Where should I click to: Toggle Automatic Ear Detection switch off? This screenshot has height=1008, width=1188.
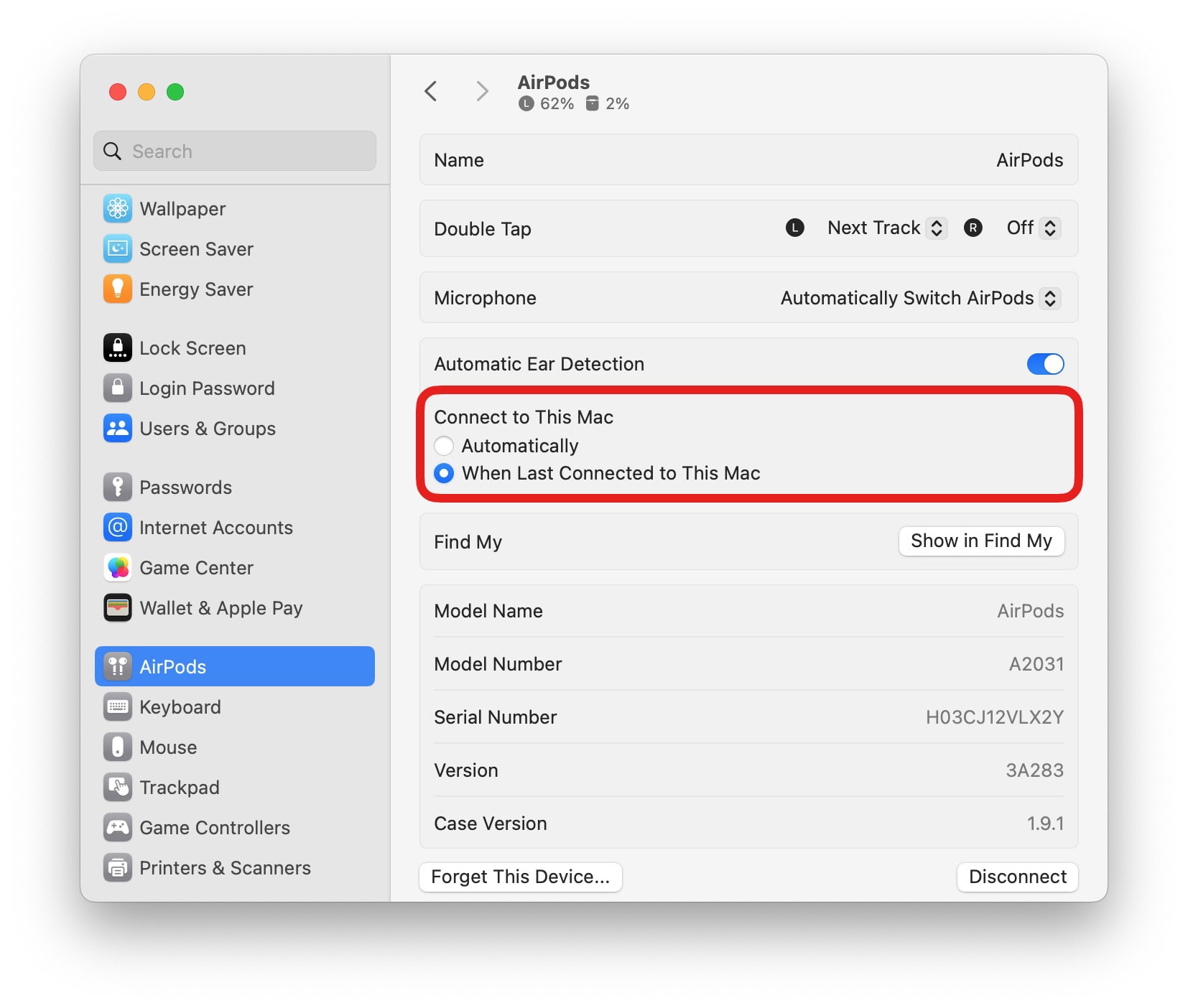click(1044, 364)
